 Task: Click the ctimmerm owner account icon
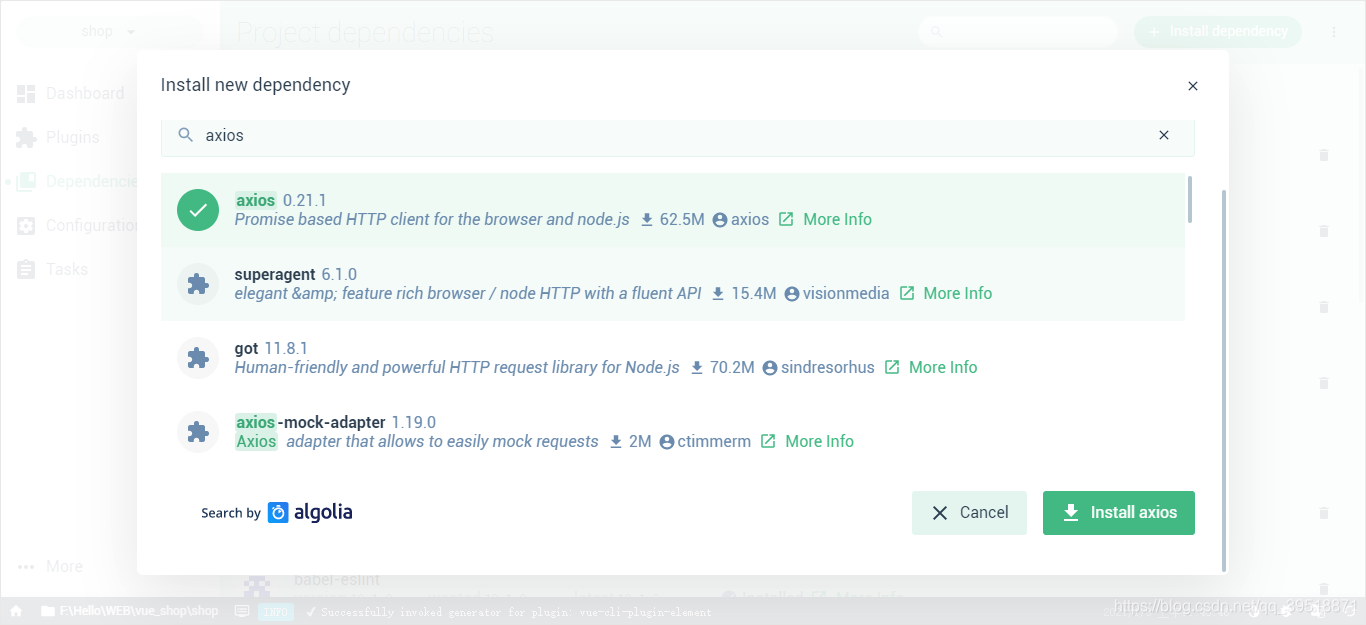click(x=667, y=441)
